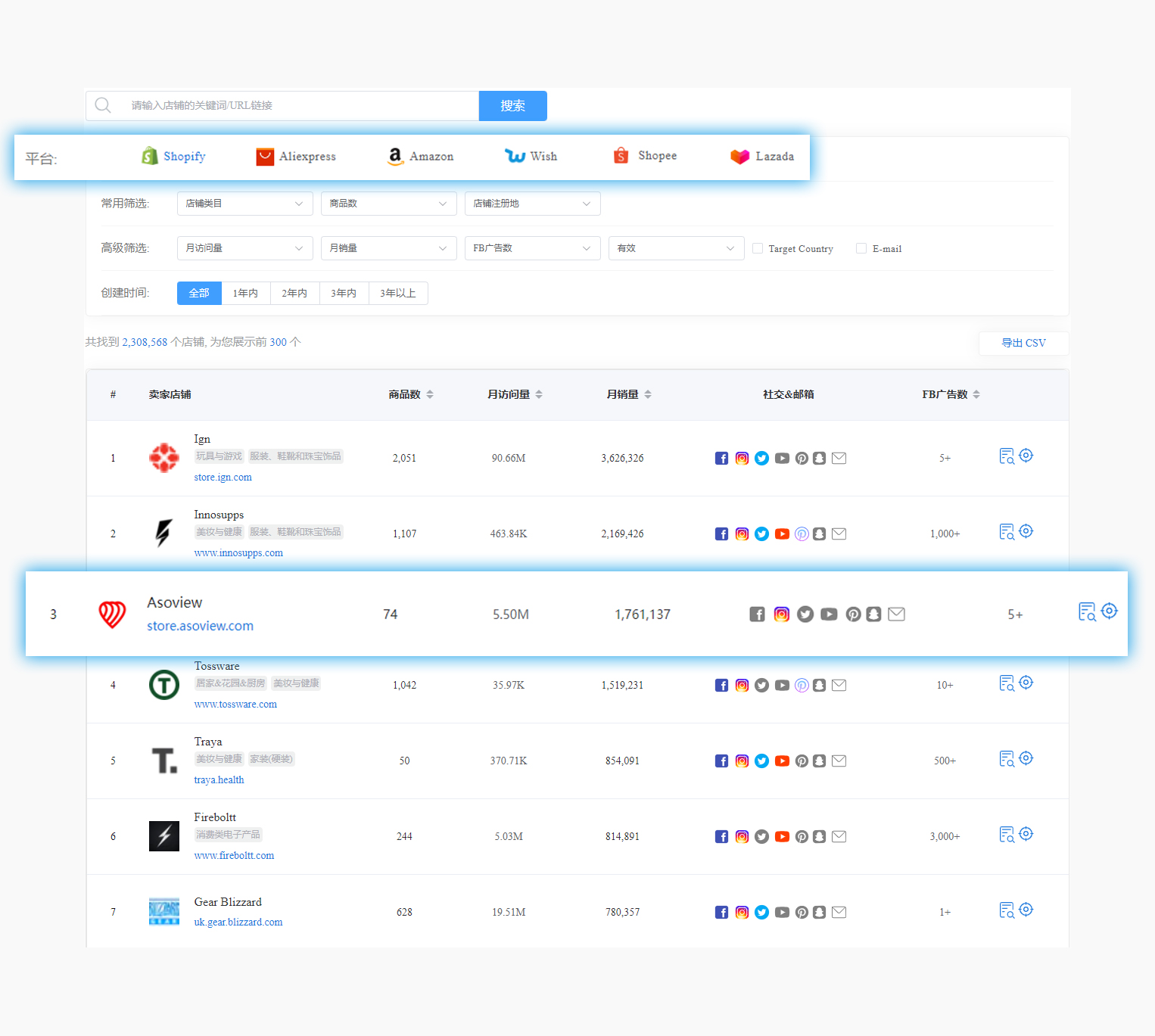Select the Lazada platform
This screenshot has height=1036, width=1155.
click(761, 156)
